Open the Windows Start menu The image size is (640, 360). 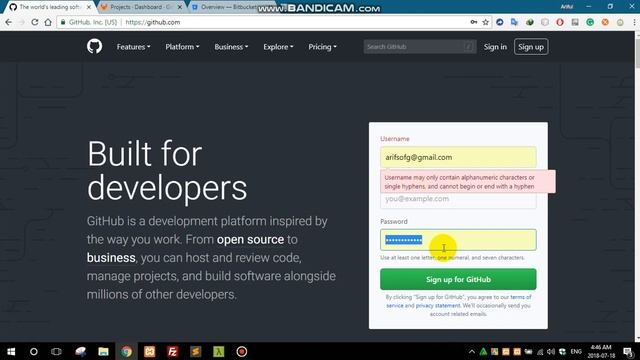tap(11, 351)
